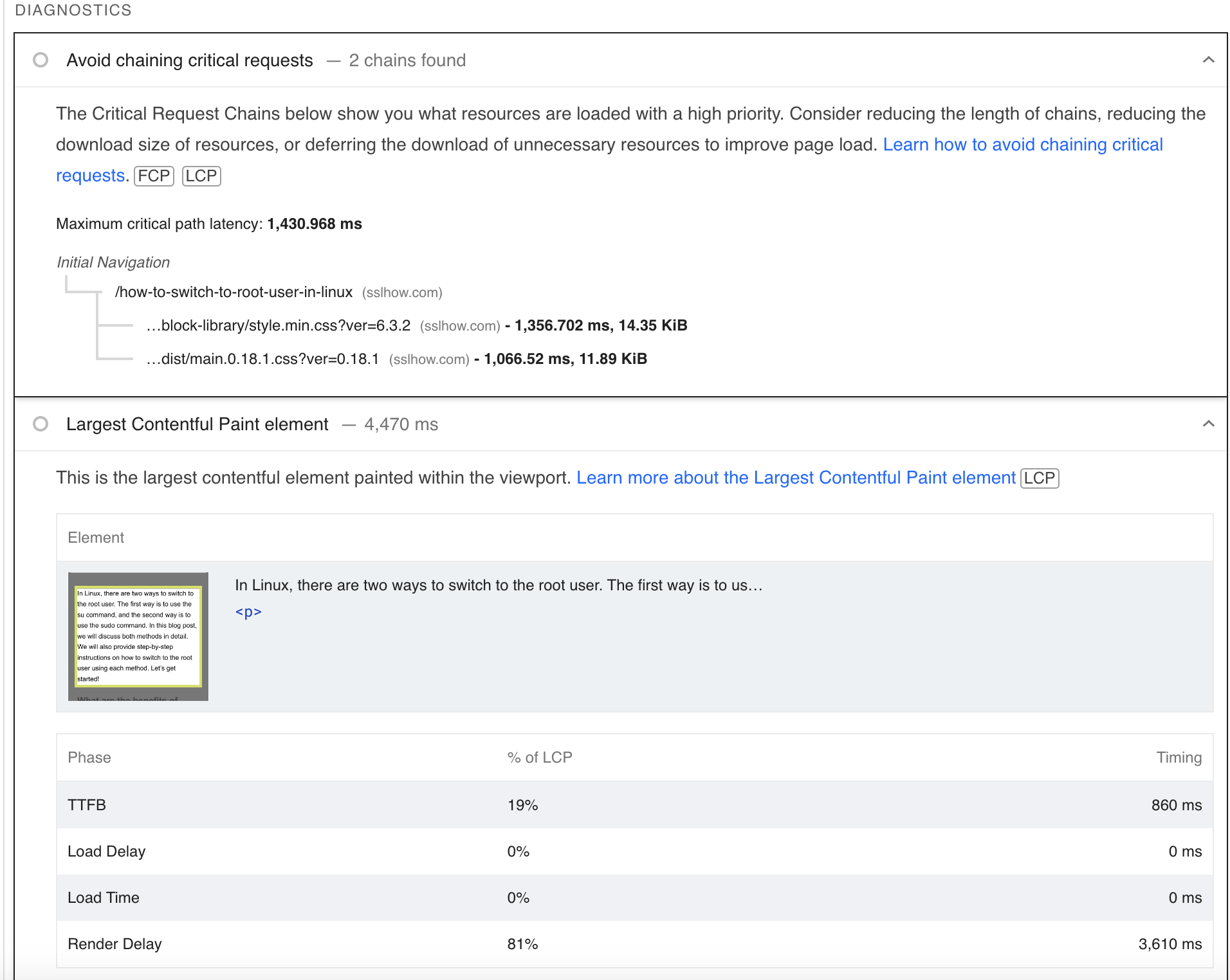
Task: Click the FCP metric badge
Action: [154, 176]
